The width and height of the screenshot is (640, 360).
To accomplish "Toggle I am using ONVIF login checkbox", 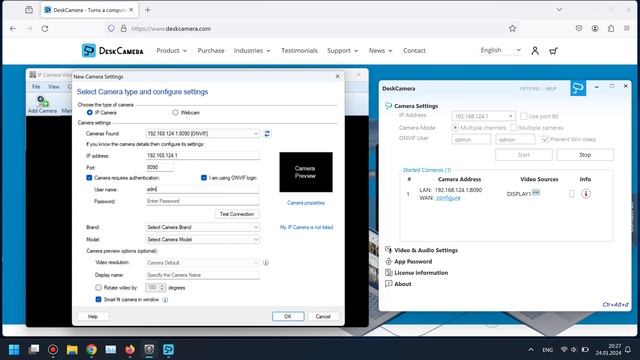I will click(204, 178).
